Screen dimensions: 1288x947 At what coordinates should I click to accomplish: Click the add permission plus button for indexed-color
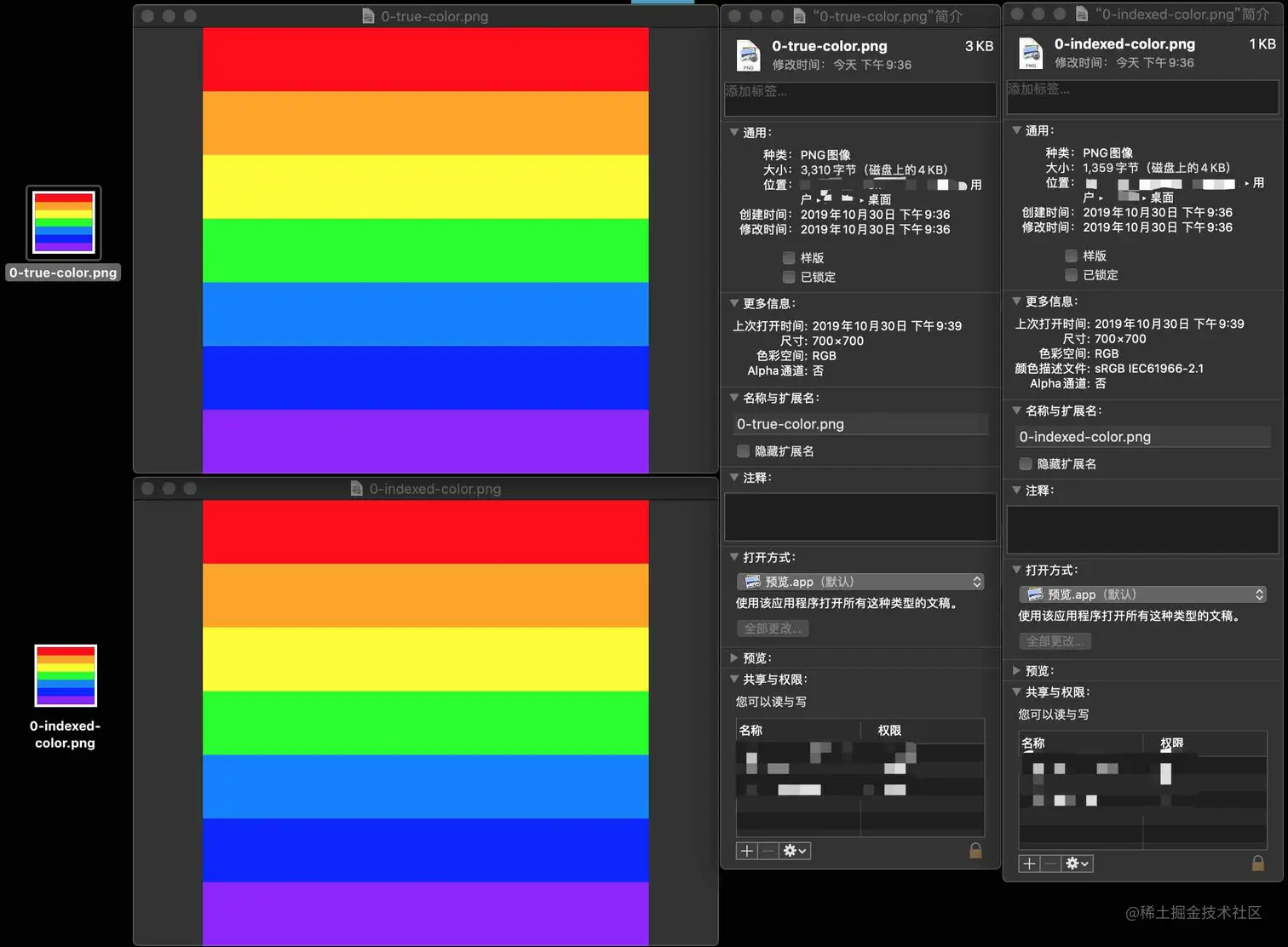click(1028, 864)
